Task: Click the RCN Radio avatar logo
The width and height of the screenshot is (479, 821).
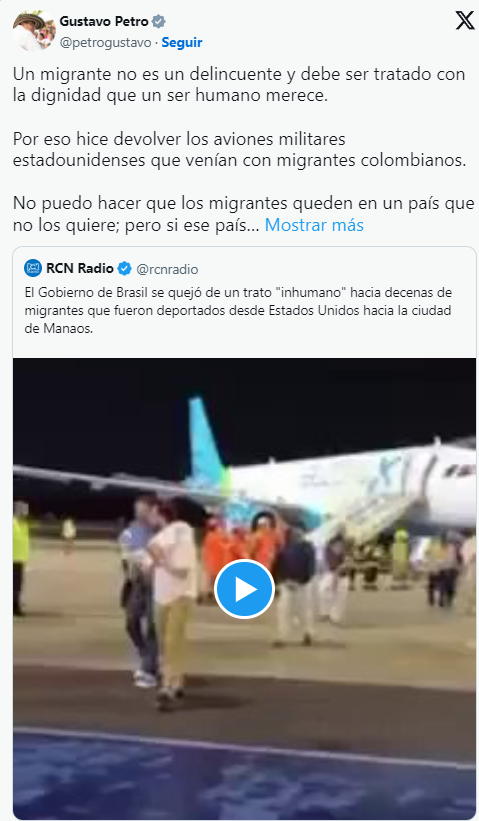Action: [x=33, y=269]
